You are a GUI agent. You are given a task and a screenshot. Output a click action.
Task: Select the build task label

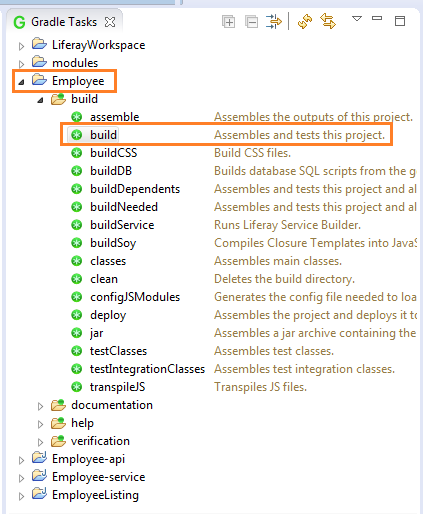103,135
